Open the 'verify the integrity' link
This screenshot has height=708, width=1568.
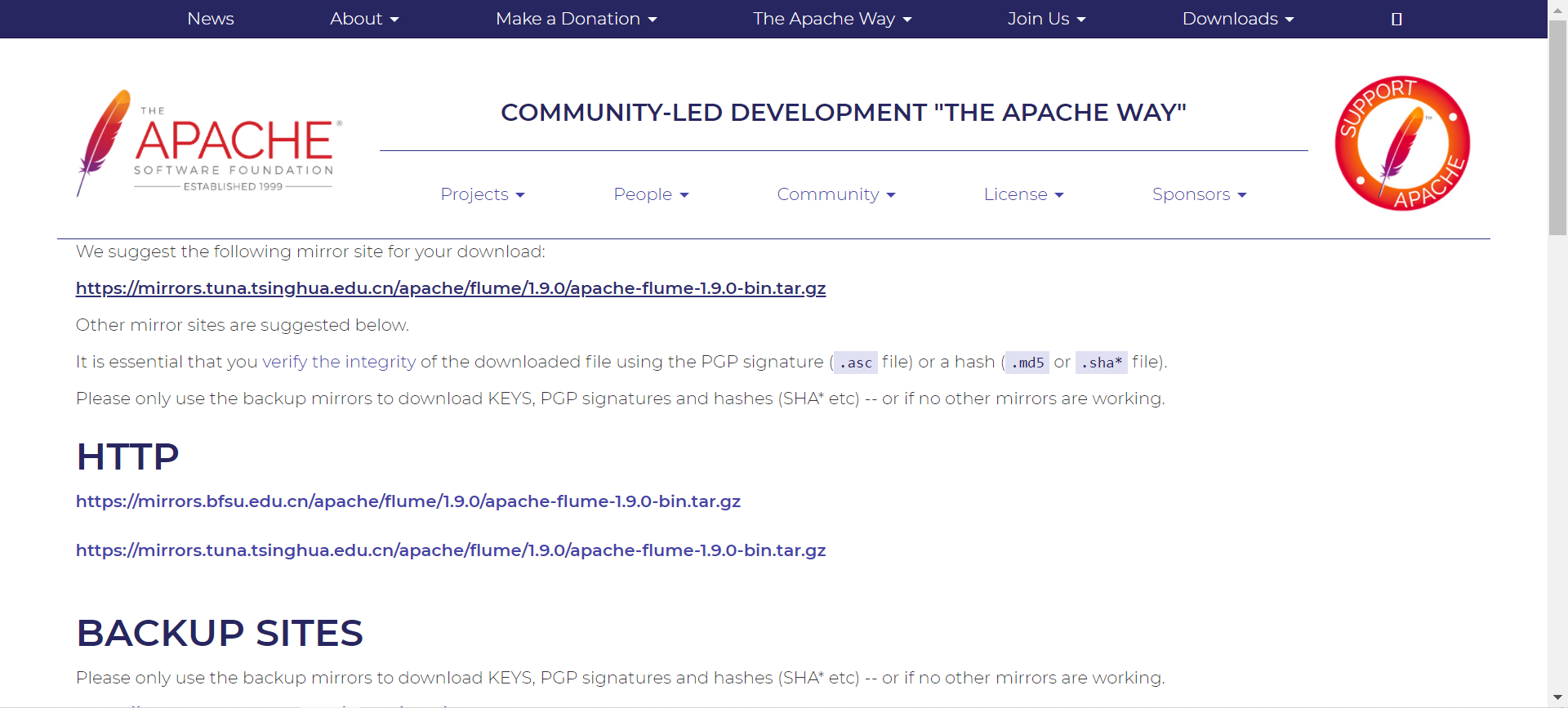point(339,362)
